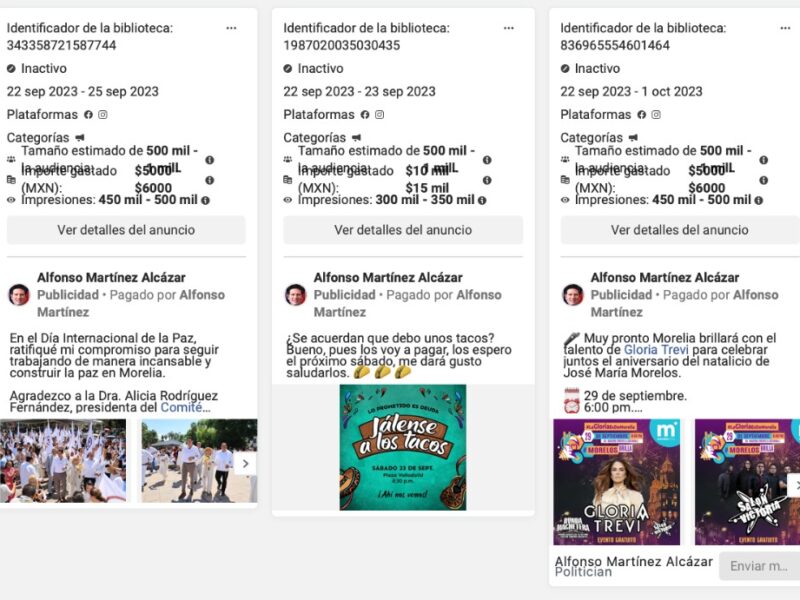Open the Gloria Trevi link in ad text
This screenshot has width=800, height=600.
coord(656,350)
